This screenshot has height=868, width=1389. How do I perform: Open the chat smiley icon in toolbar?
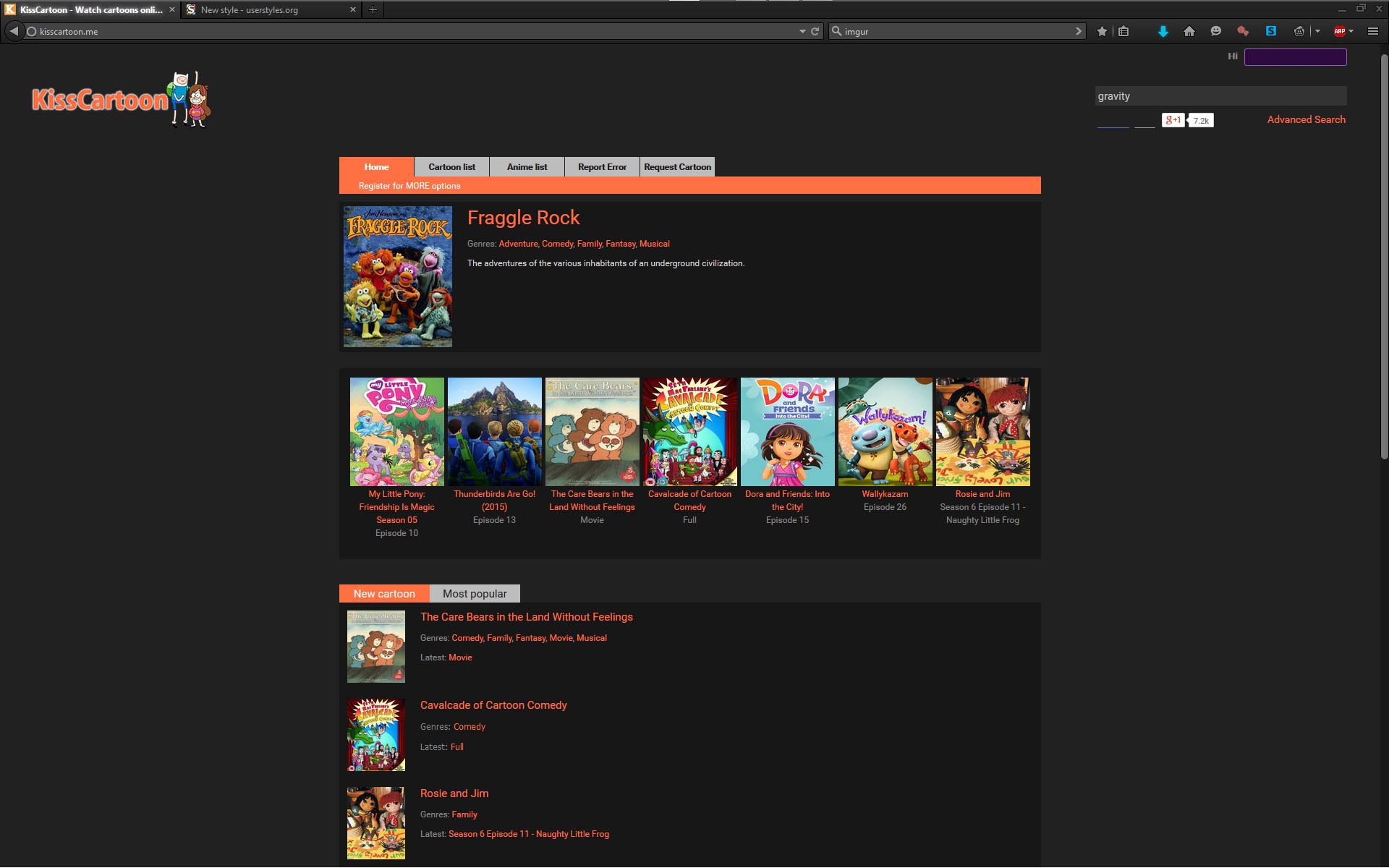click(1216, 31)
